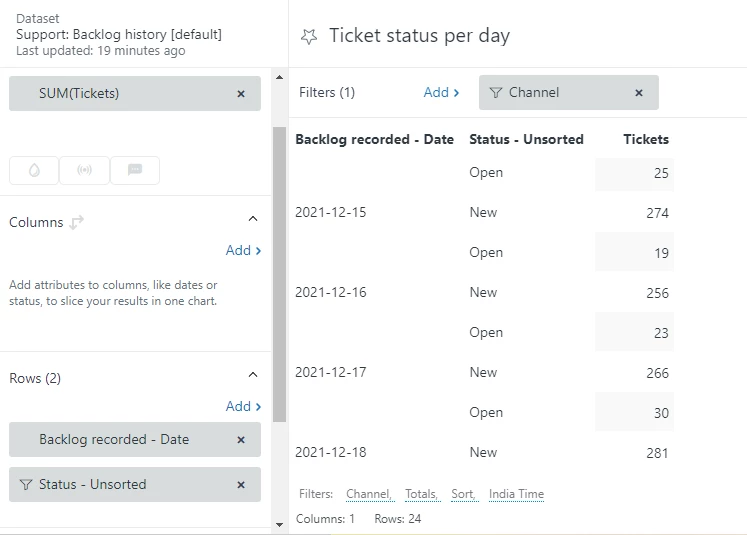Click the broadcast signal icon button
Screen dimensions: 747x535
84,170
